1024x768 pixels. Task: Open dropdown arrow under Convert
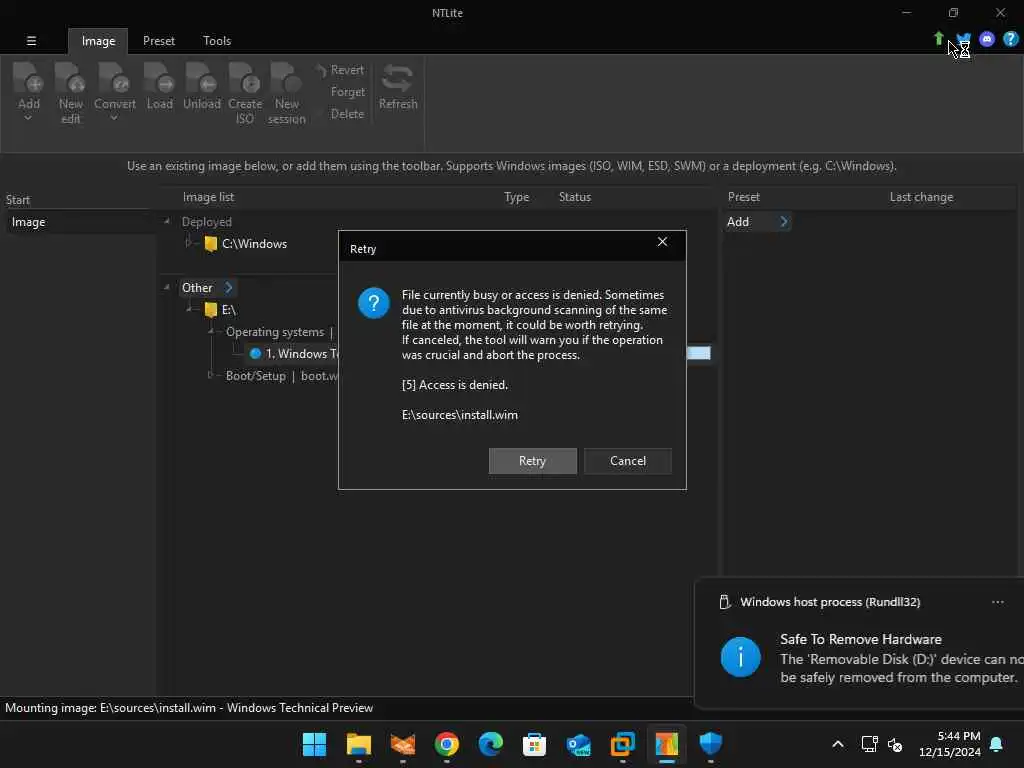coord(114,118)
